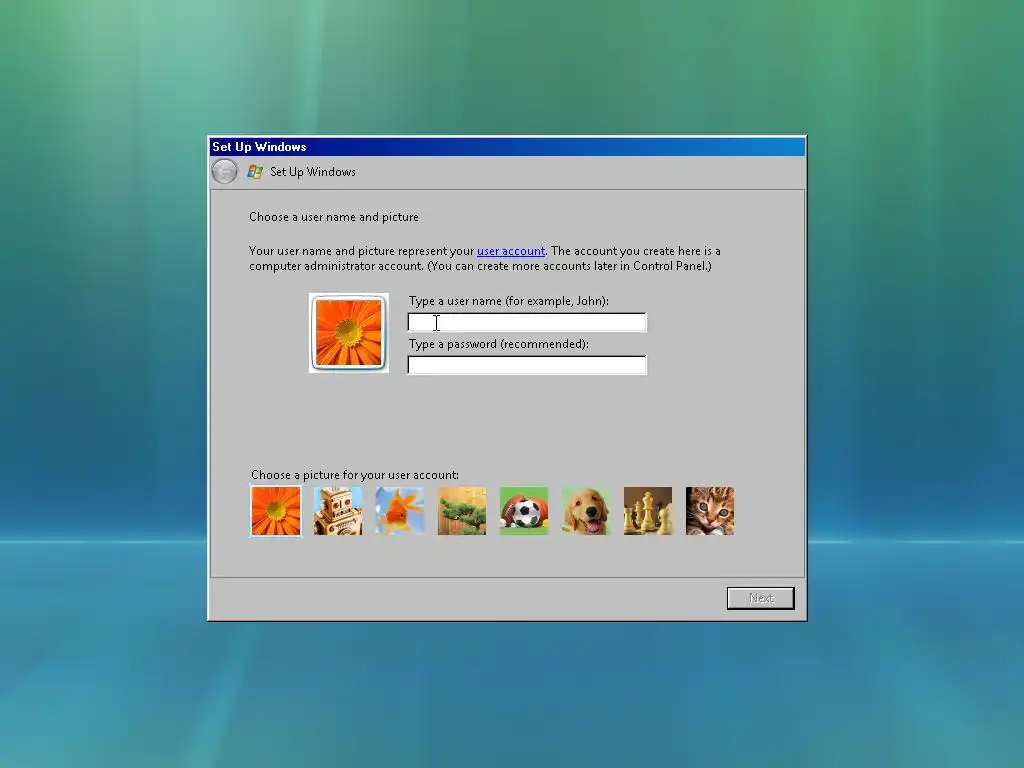This screenshot has height=768, width=1024.
Task: Choose the toy robot account picture
Action: tap(338, 511)
